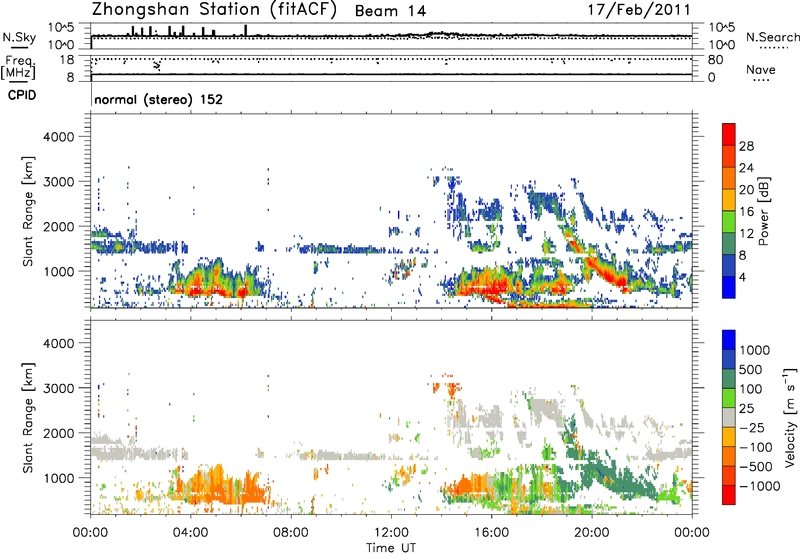
Task: Select the '-1000' label on the Velocity colorbar
Action: tap(760, 486)
